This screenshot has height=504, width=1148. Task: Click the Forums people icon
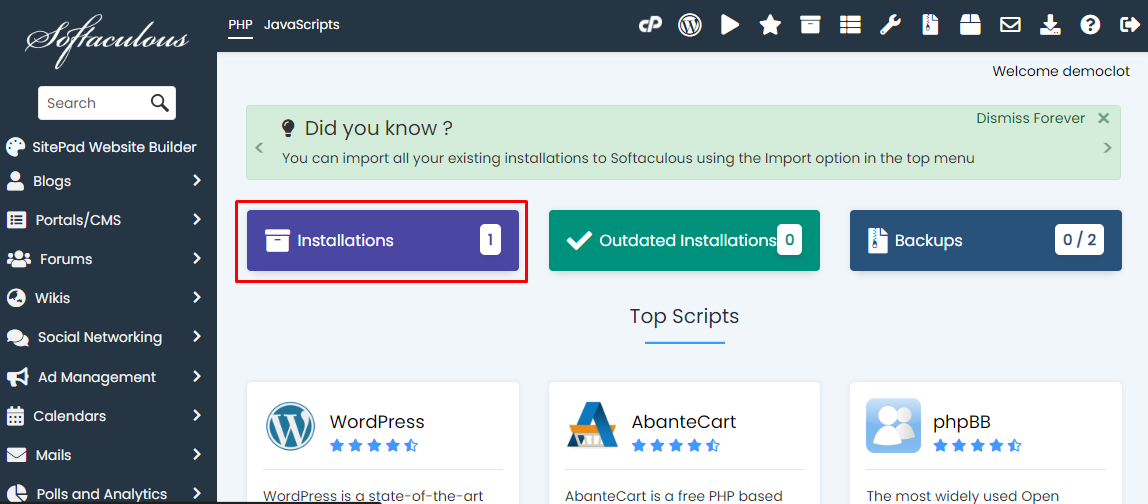[x=18, y=259]
